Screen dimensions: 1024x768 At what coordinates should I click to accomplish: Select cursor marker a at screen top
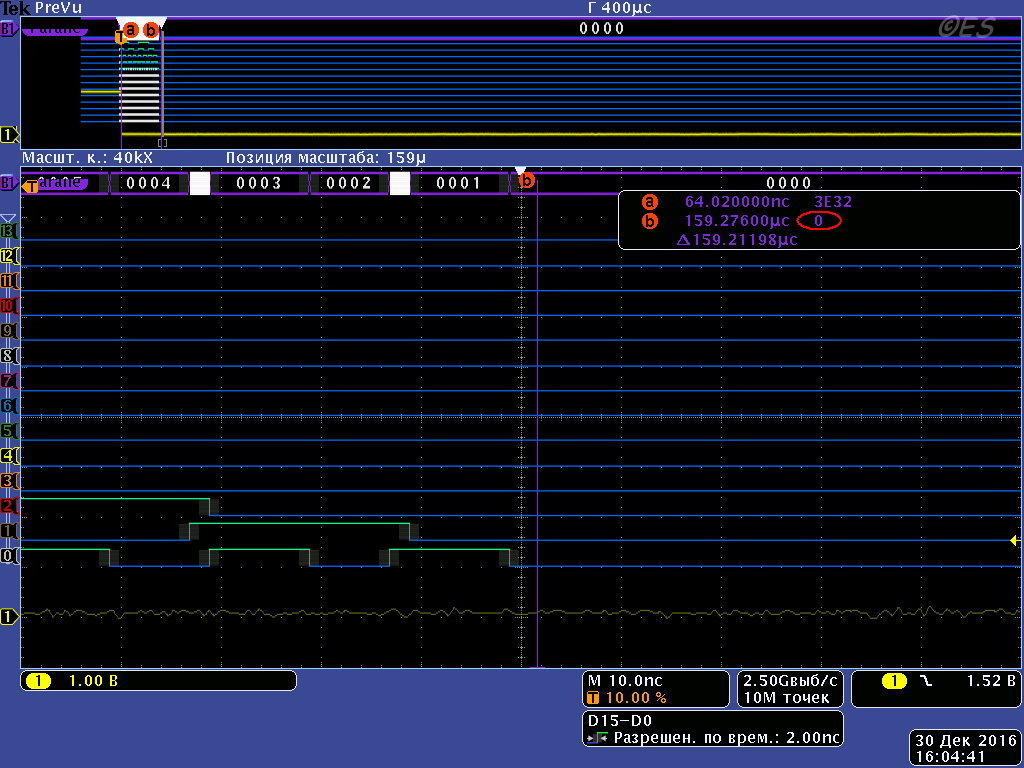coord(131,30)
